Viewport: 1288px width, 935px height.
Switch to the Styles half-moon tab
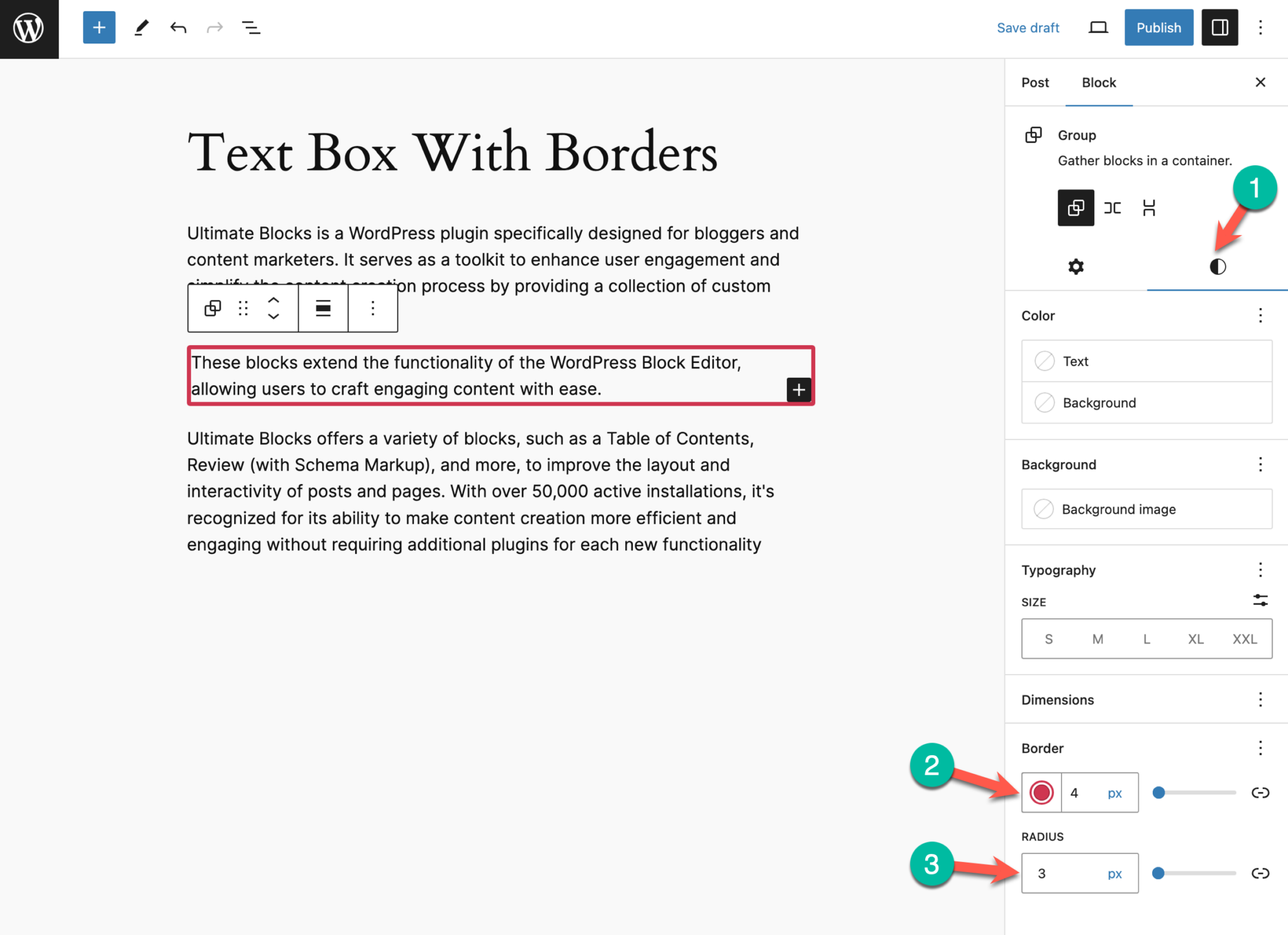1217,266
